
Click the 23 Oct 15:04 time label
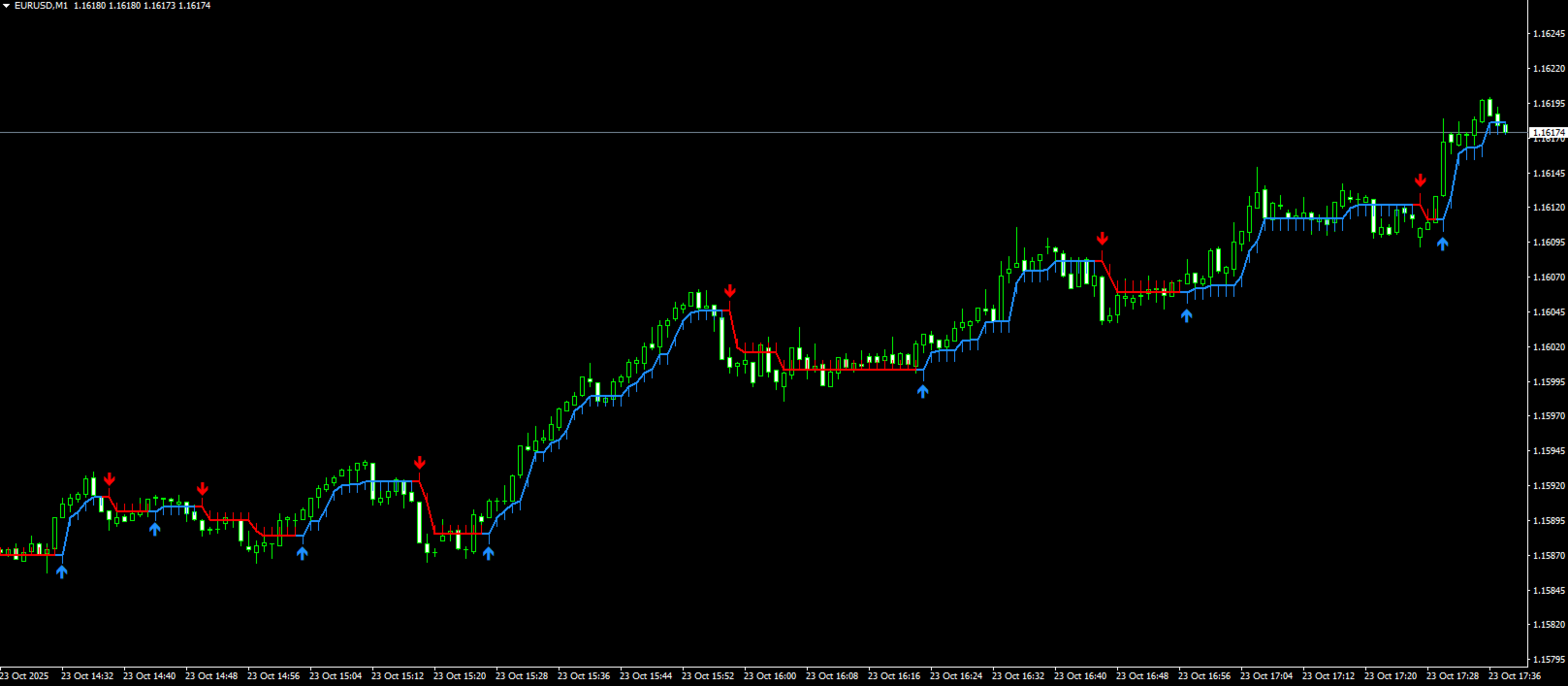pyautogui.click(x=336, y=676)
